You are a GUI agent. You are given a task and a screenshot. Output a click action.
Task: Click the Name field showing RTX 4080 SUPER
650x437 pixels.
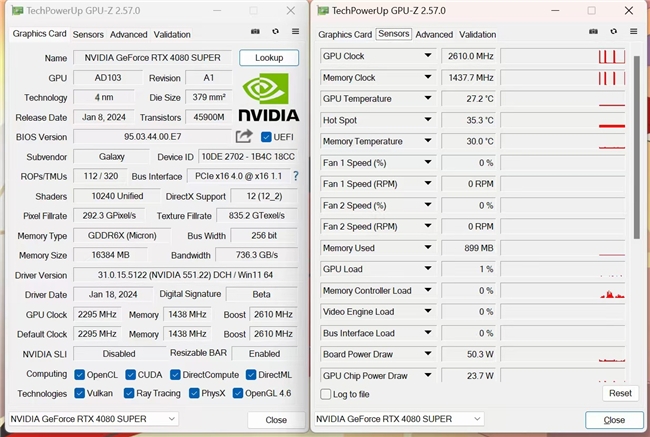click(x=153, y=58)
